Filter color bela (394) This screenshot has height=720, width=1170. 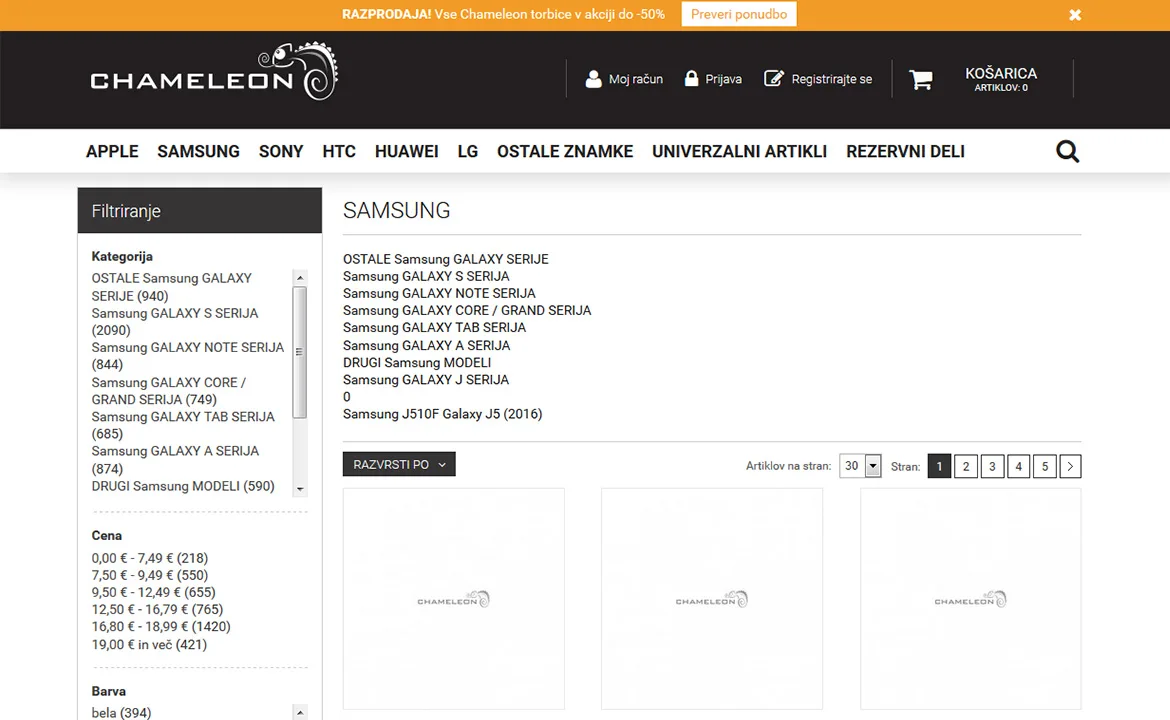[x=122, y=713]
